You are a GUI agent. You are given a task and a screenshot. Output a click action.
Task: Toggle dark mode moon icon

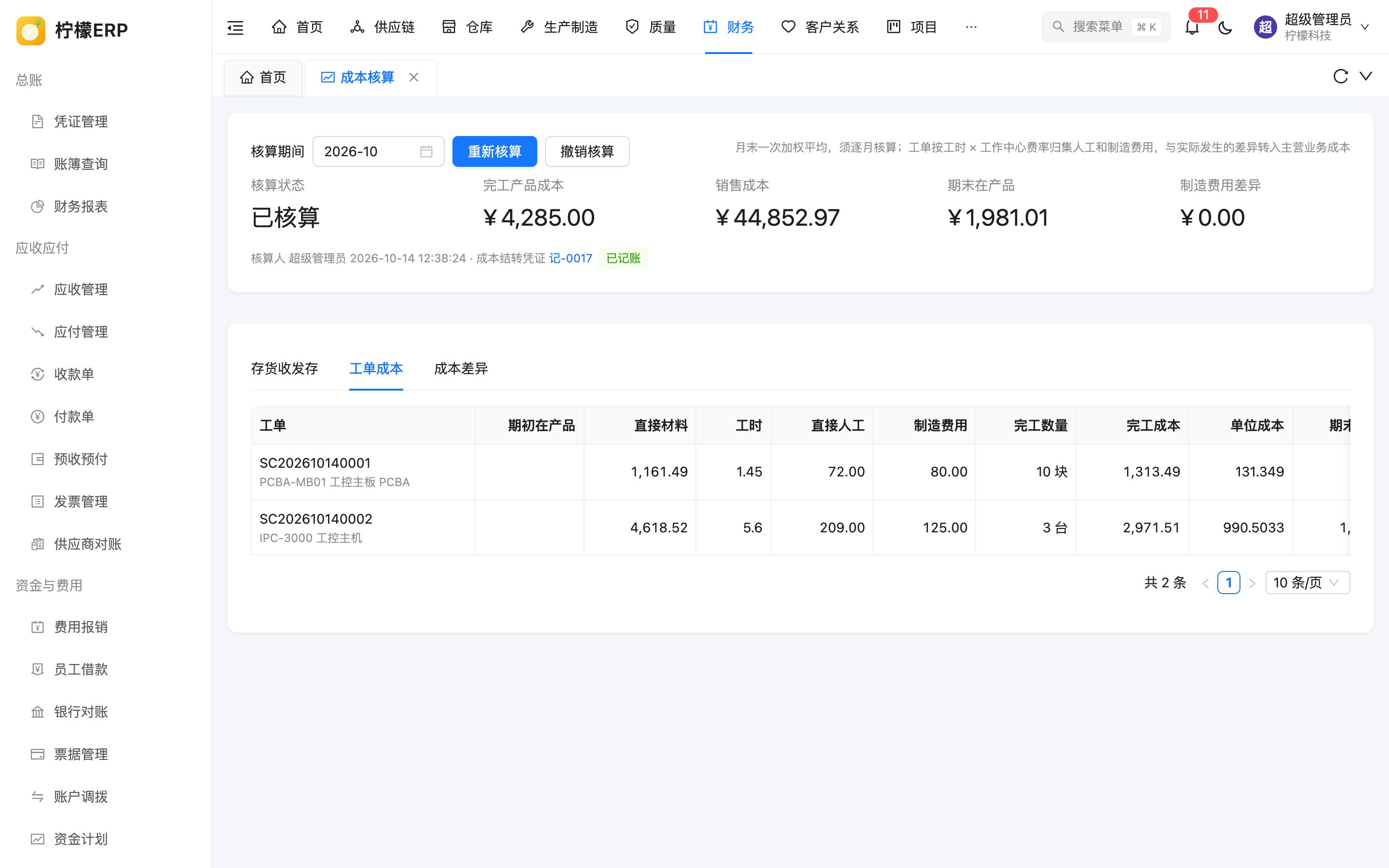(1226, 27)
